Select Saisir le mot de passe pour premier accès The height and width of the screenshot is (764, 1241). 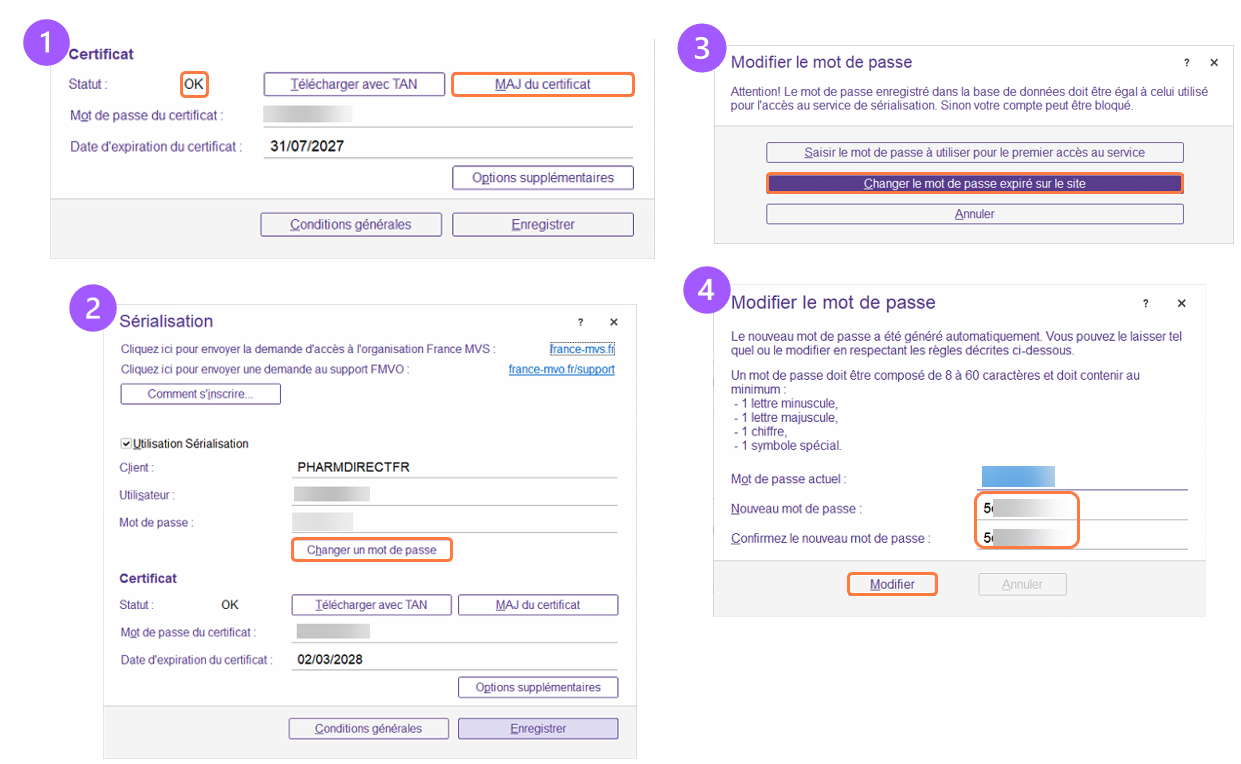(974, 153)
